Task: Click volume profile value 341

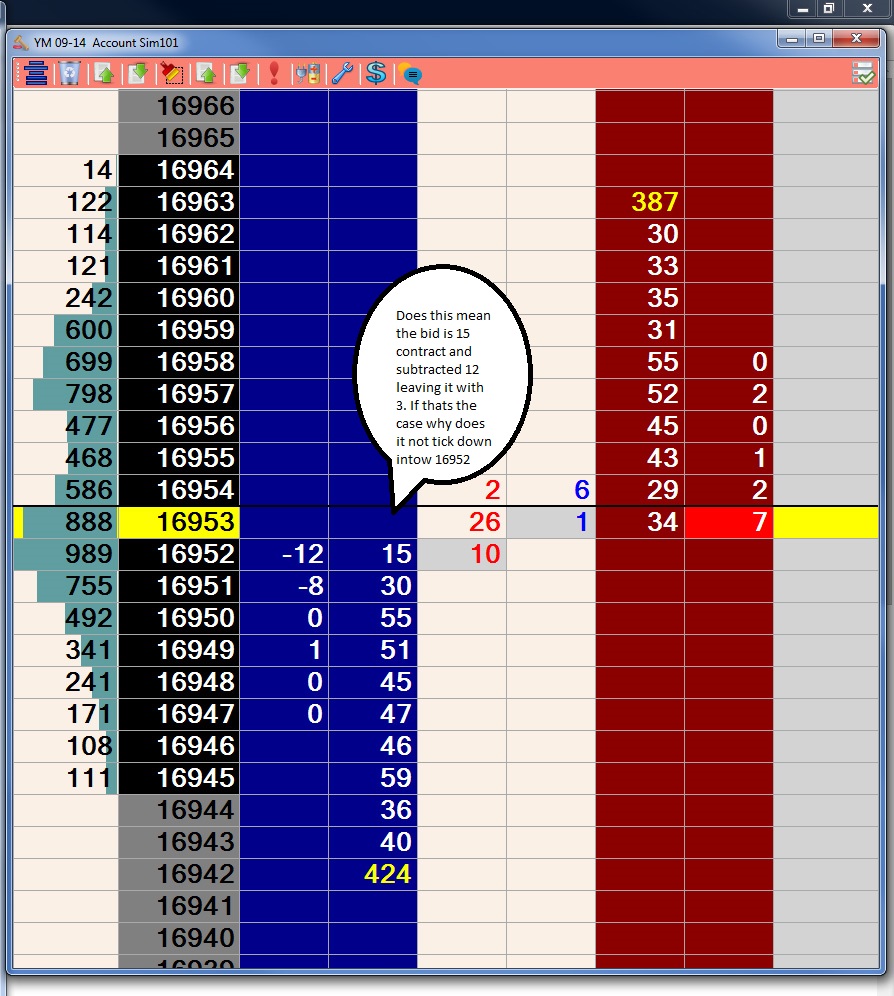Action: pyautogui.click(x=65, y=650)
